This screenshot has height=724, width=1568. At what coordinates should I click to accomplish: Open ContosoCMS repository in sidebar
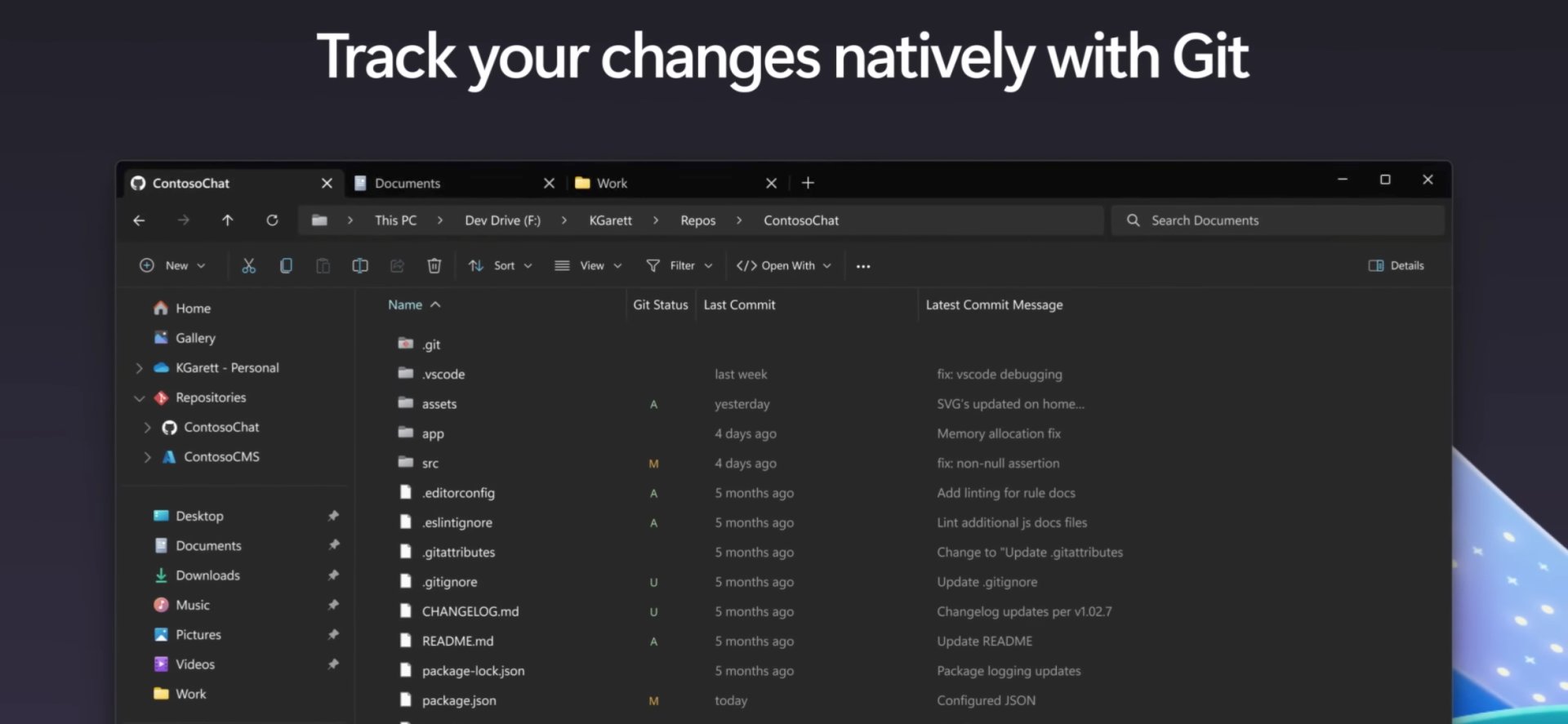[x=211, y=457]
